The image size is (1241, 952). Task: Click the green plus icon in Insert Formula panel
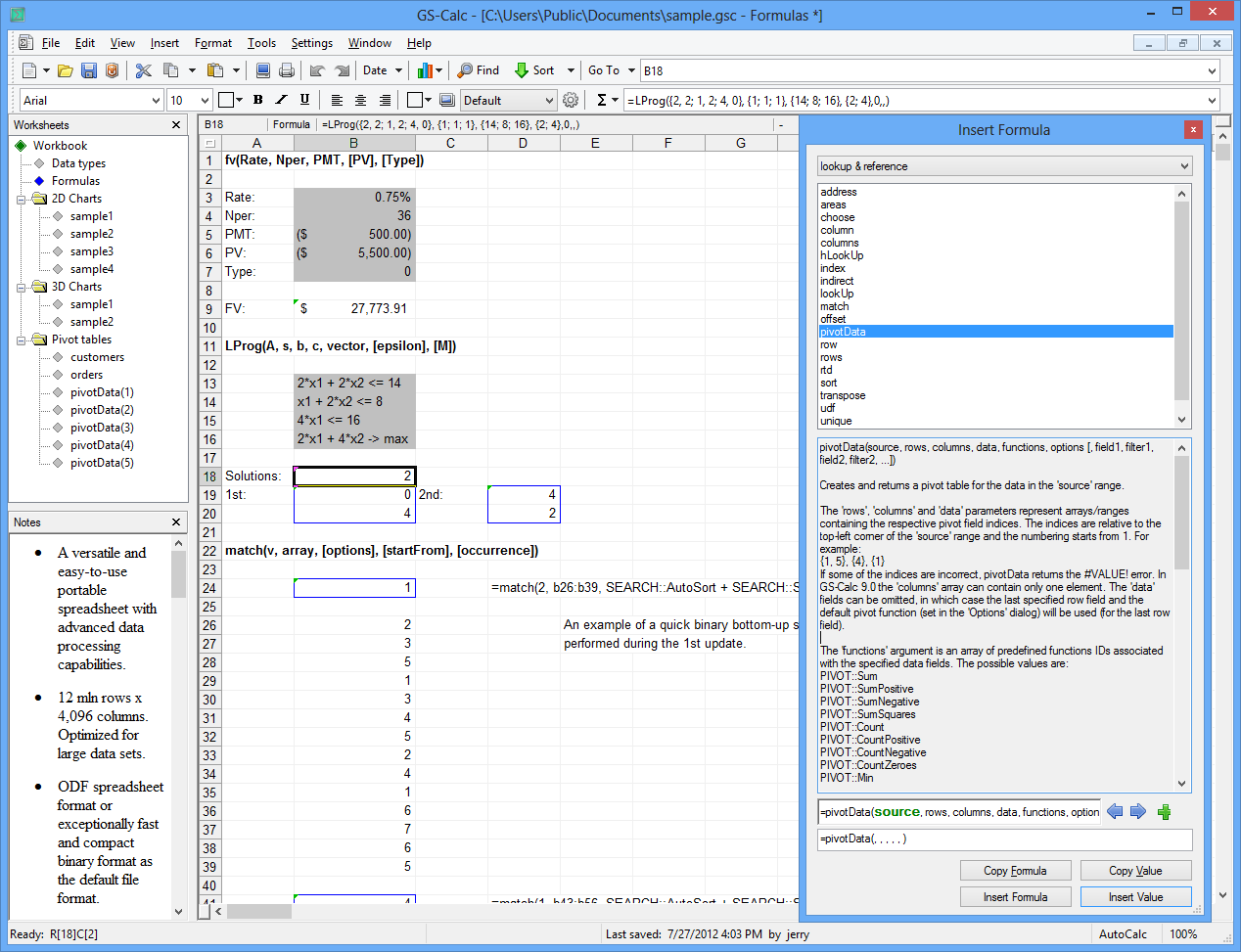tap(1165, 811)
